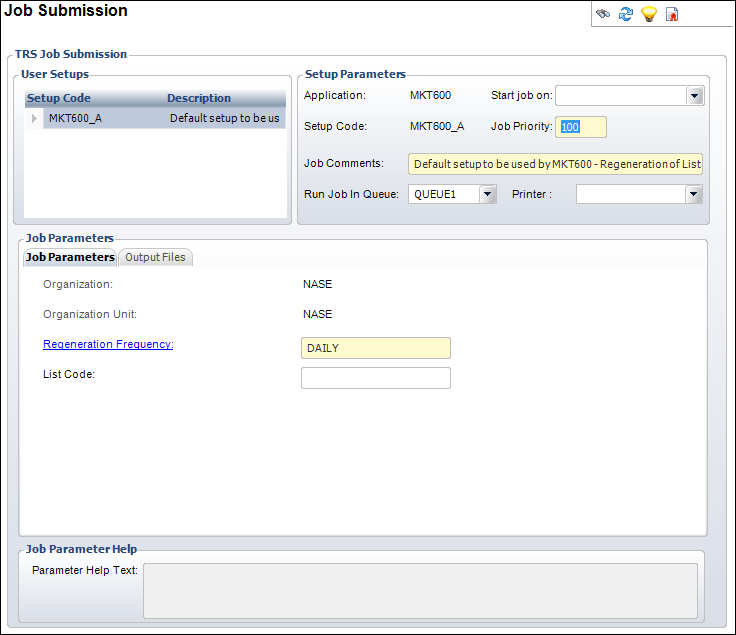Click the blue refresh arrows icon
Viewport: 736px width, 635px height.
(626, 14)
